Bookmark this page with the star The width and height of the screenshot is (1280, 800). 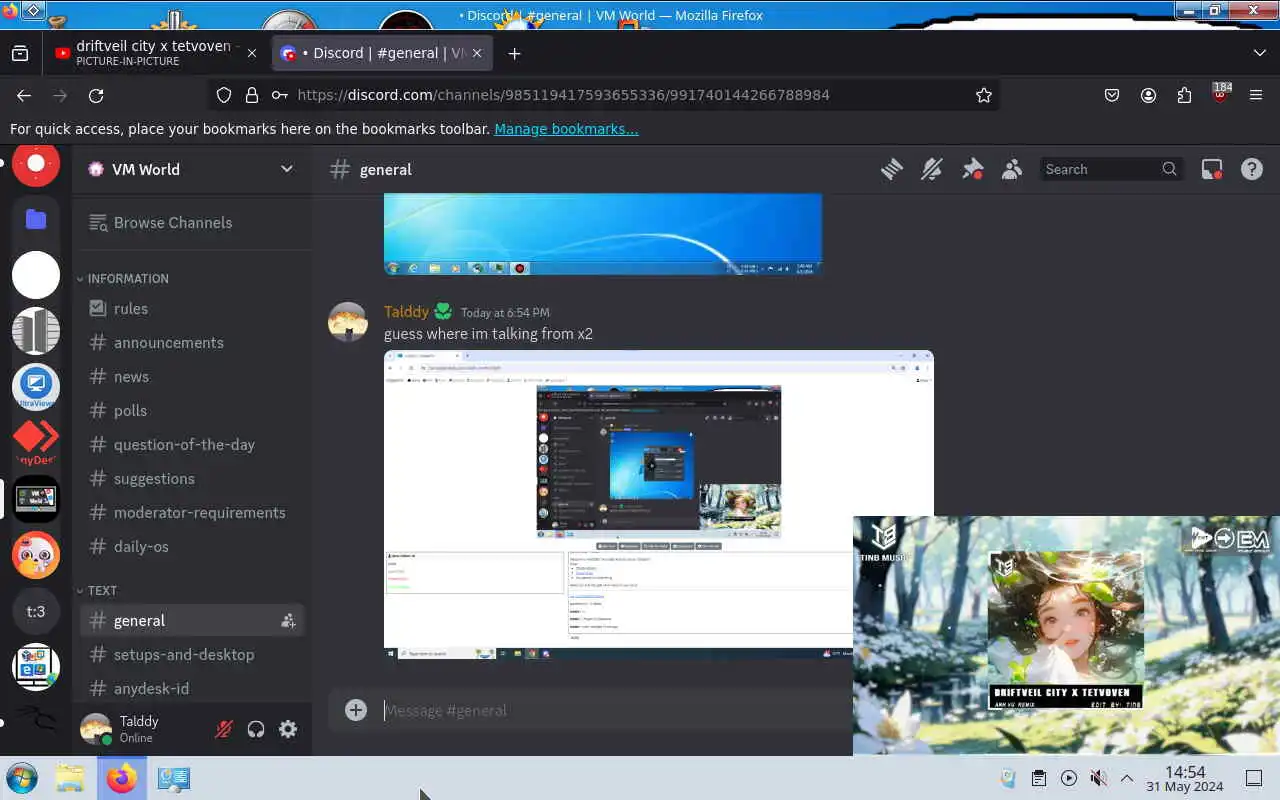pos(984,95)
